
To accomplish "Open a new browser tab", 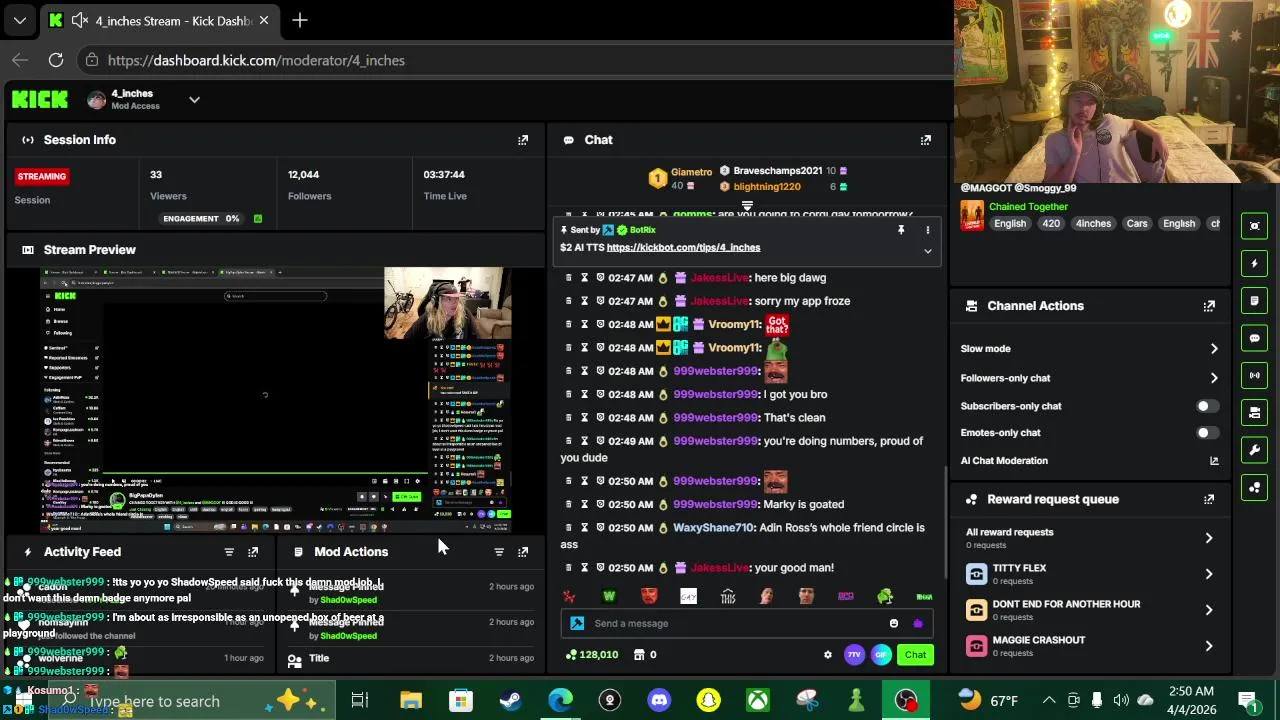I will [x=300, y=20].
